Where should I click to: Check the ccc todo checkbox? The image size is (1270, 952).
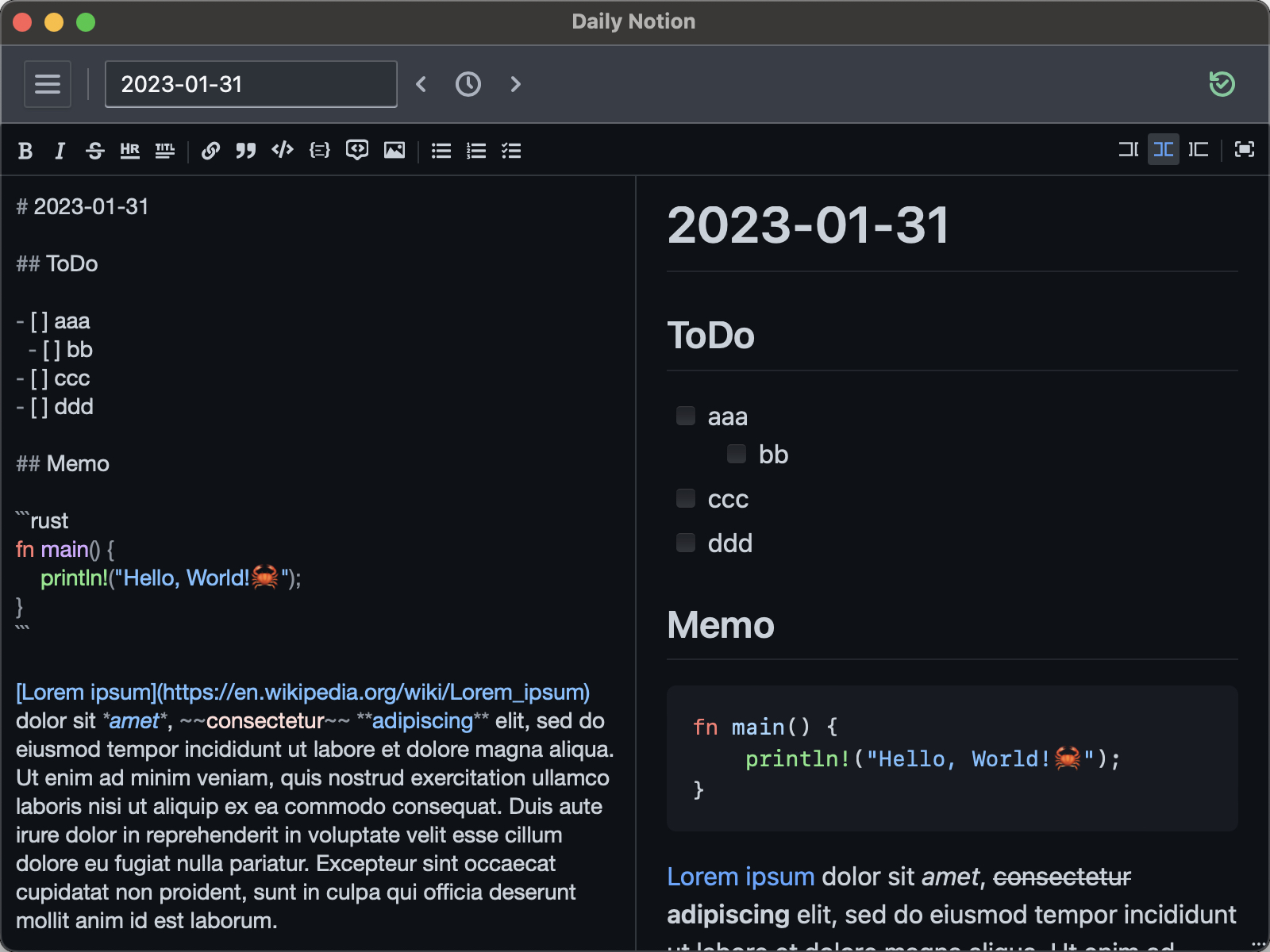(686, 498)
